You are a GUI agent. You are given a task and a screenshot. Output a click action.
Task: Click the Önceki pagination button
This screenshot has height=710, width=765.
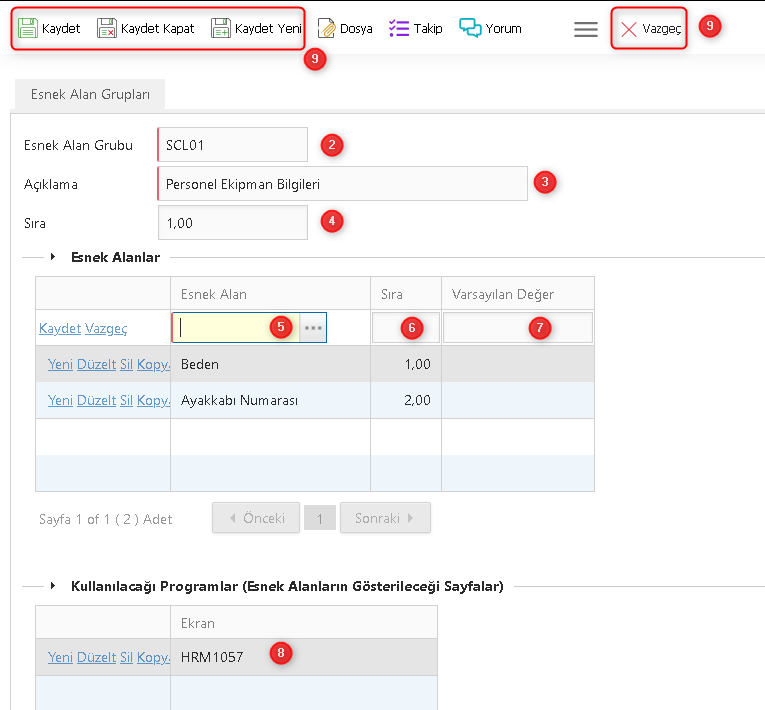click(x=256, y=518)
